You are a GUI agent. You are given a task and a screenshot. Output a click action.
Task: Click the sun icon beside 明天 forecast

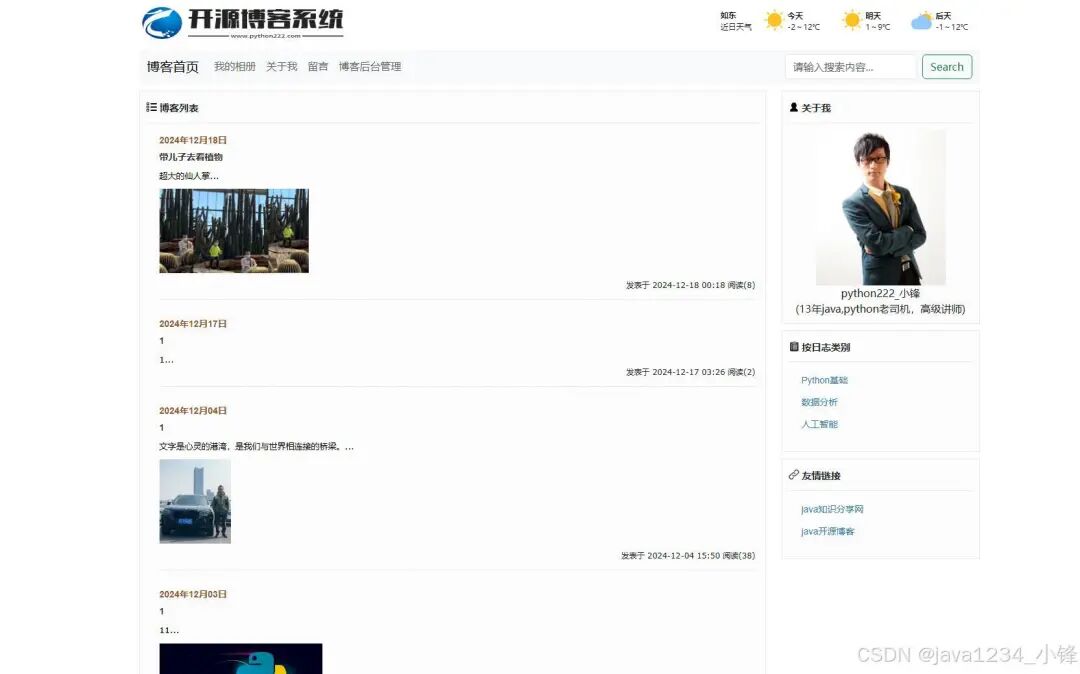[x=852, y=19]
